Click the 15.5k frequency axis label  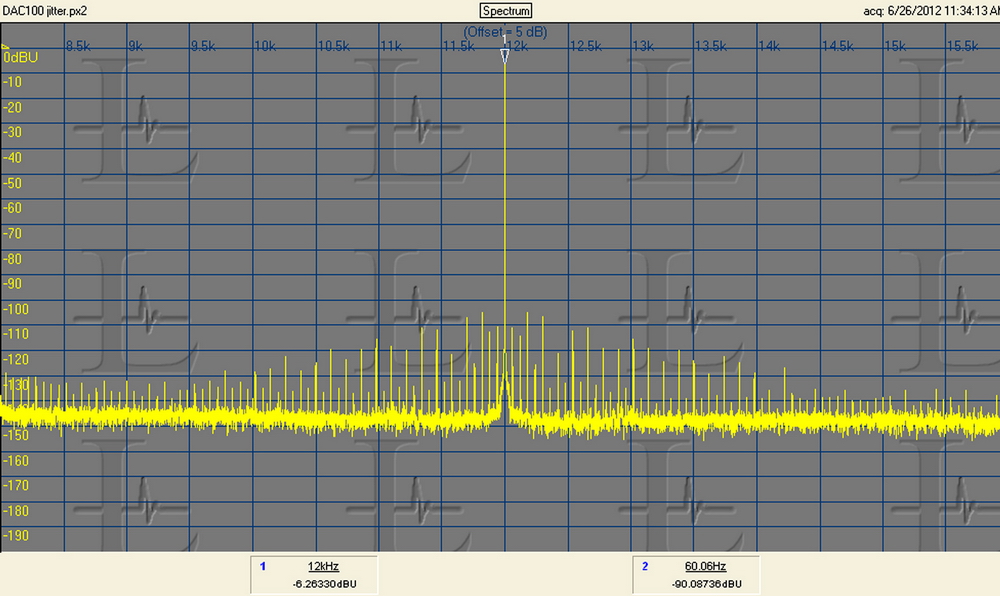point(962,46)
